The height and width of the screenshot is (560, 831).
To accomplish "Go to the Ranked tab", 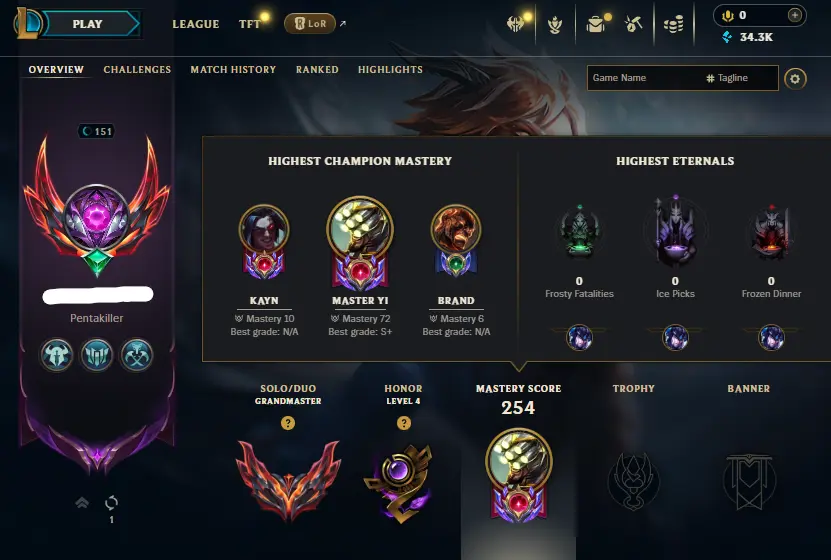I will [317, 69].
